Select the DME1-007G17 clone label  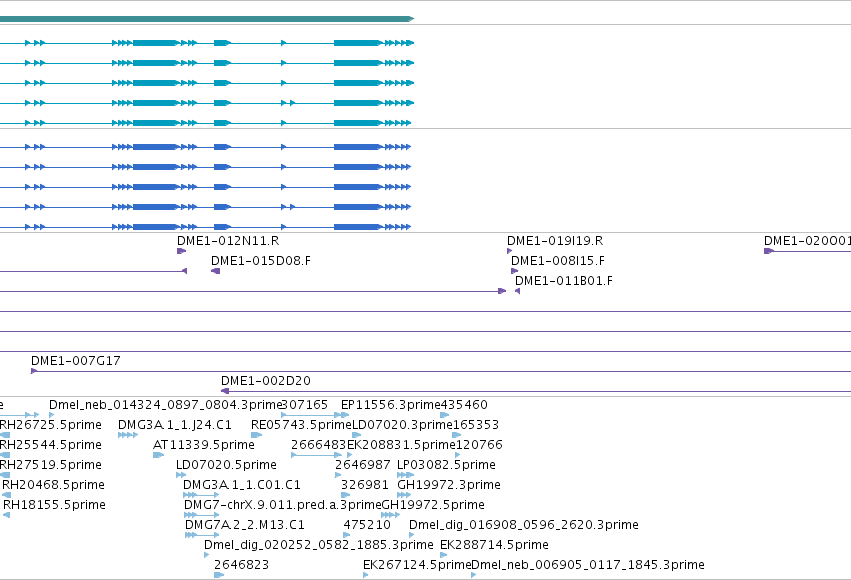[x=76, y=361]
